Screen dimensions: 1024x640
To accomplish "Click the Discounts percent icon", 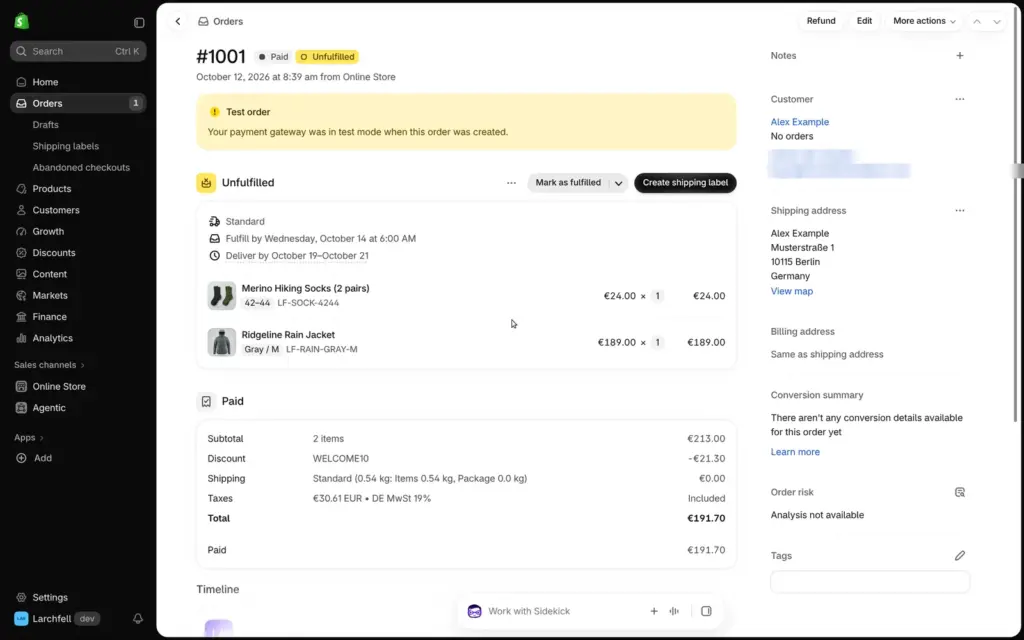I will [22, 253].
